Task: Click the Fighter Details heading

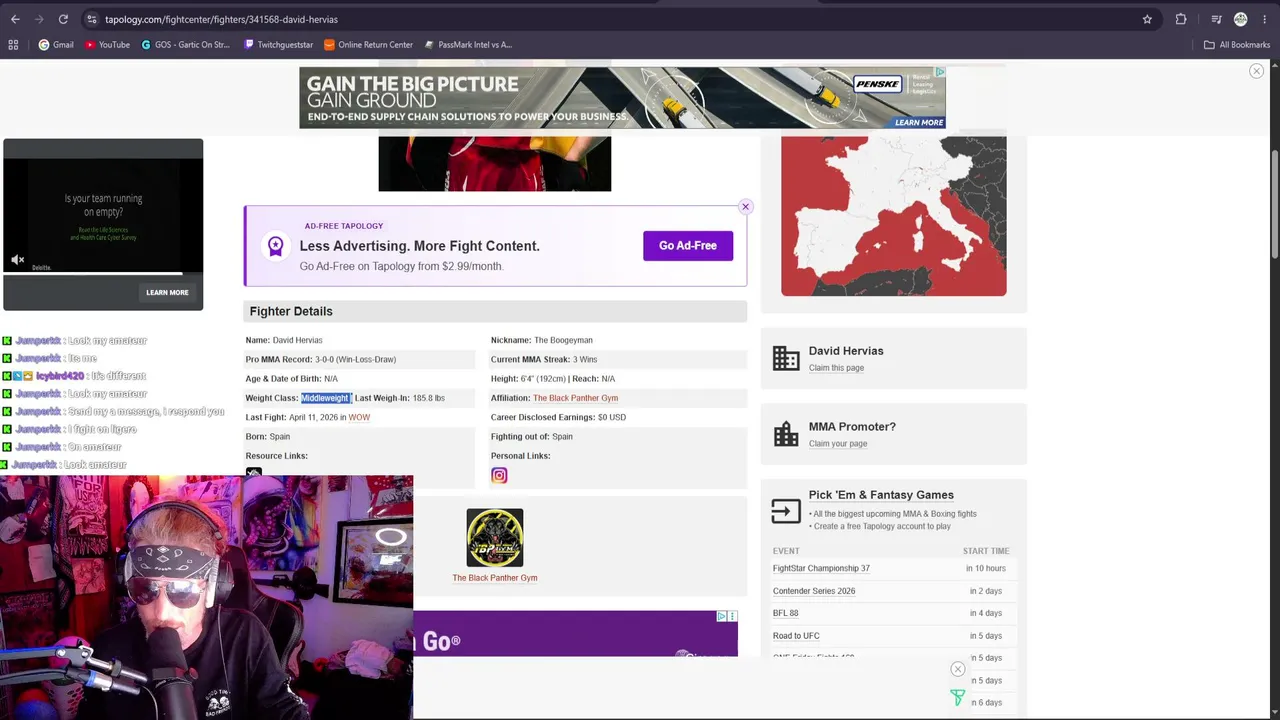Action: [291, 312]
